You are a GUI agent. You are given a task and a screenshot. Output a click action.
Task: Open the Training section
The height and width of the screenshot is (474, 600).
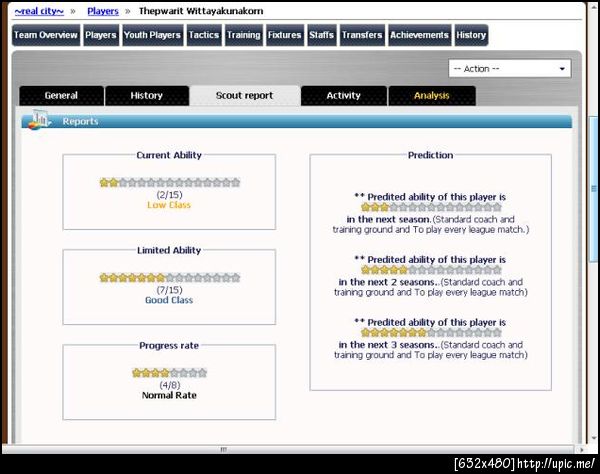(244, 35)
